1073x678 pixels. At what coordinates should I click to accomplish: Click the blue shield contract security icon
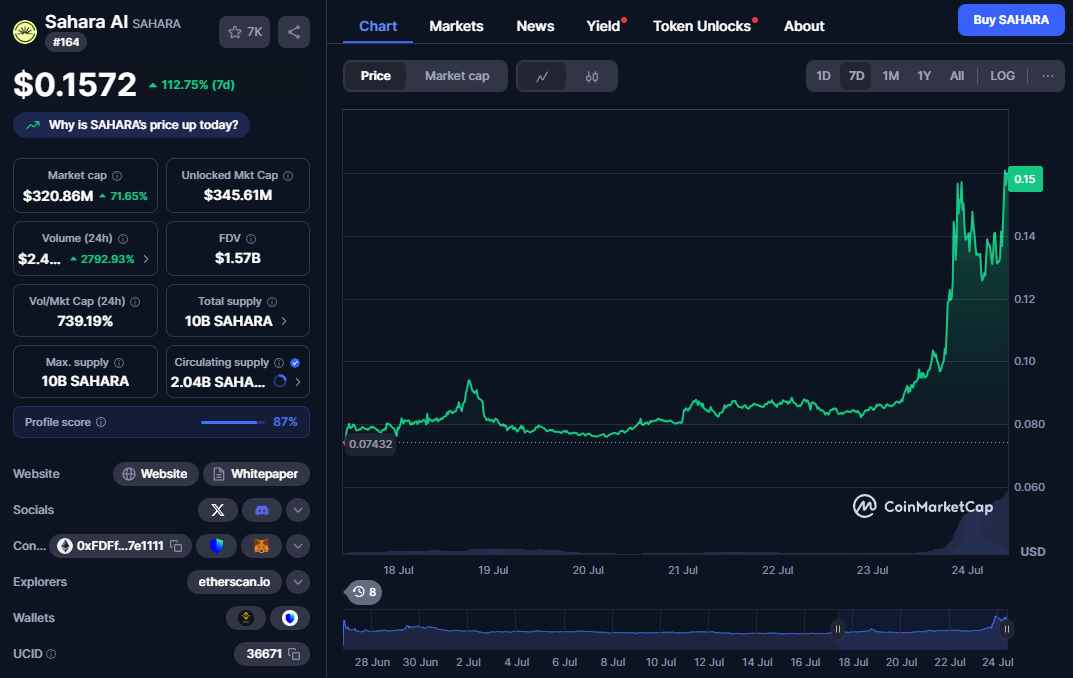[216, 546]
